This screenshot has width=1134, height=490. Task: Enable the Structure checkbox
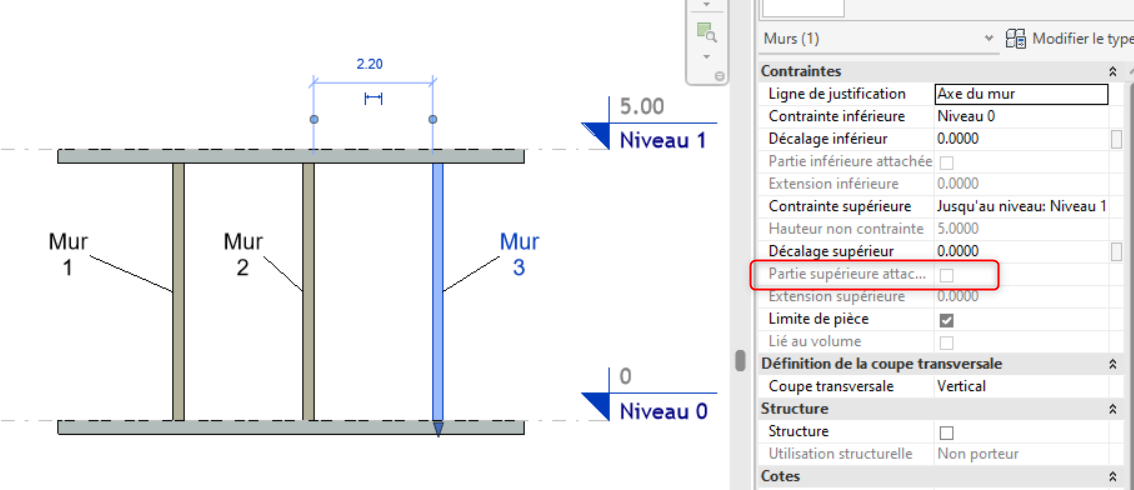(x=946, y=432)
